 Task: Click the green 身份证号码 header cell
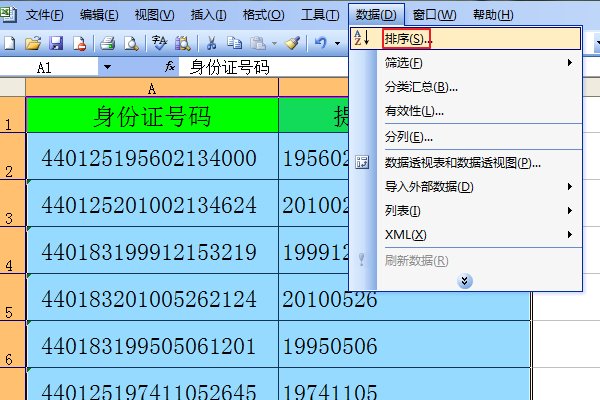point(152,115)
